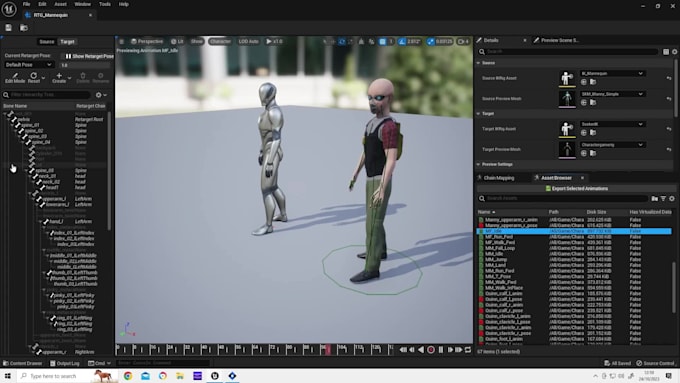This screenshot has height=383, width=680.
Task: Open asset browser view settings gear
Action: [672, 198]
